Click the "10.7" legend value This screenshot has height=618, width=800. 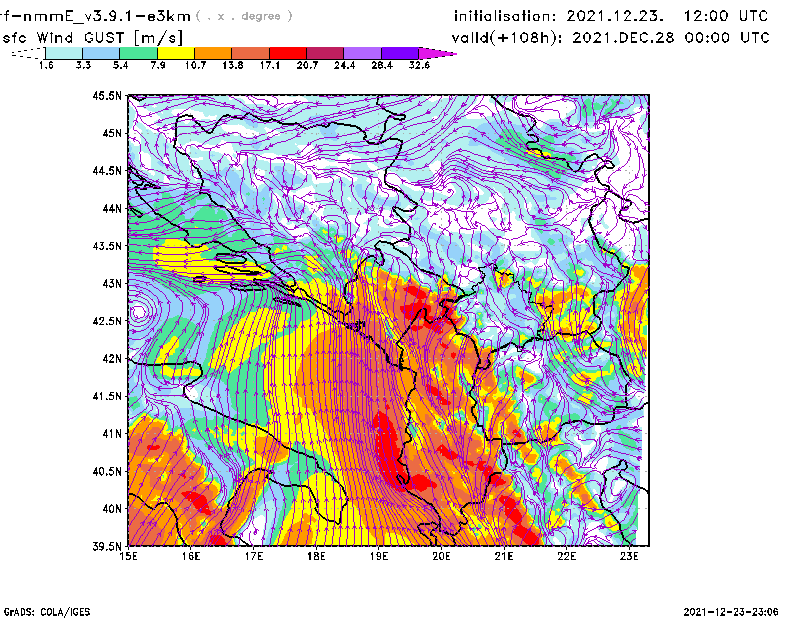click(x=195, y=65)
